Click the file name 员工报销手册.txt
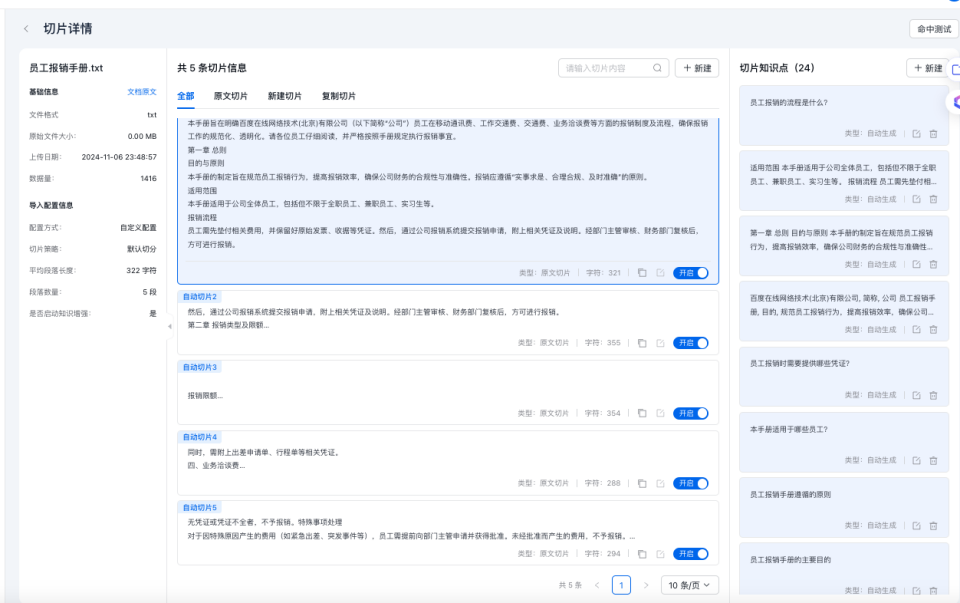960x603 pixels. (x=66, y=68)
